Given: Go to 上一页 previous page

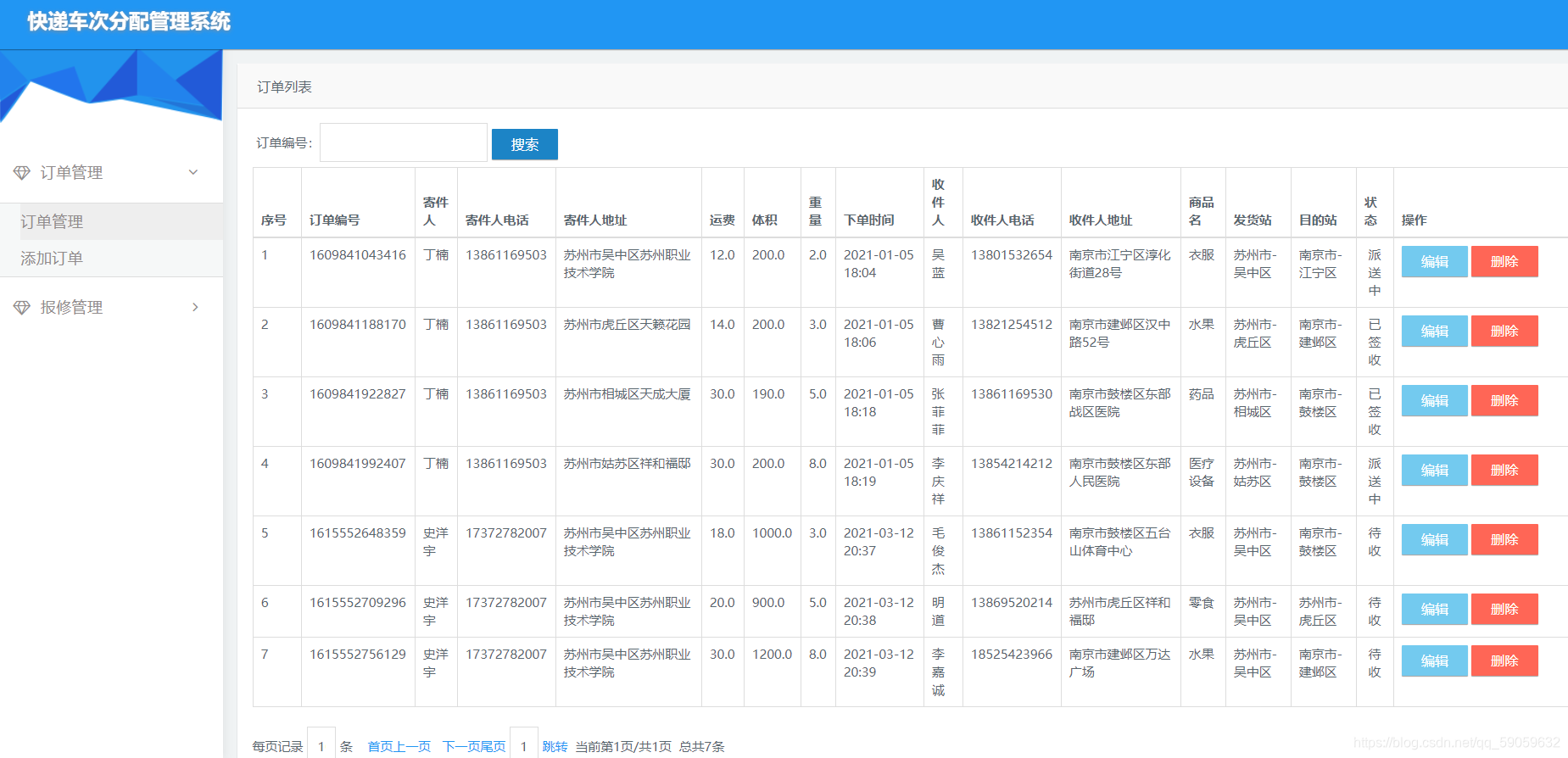Looking at the screenshot, I should click(412, 747).
